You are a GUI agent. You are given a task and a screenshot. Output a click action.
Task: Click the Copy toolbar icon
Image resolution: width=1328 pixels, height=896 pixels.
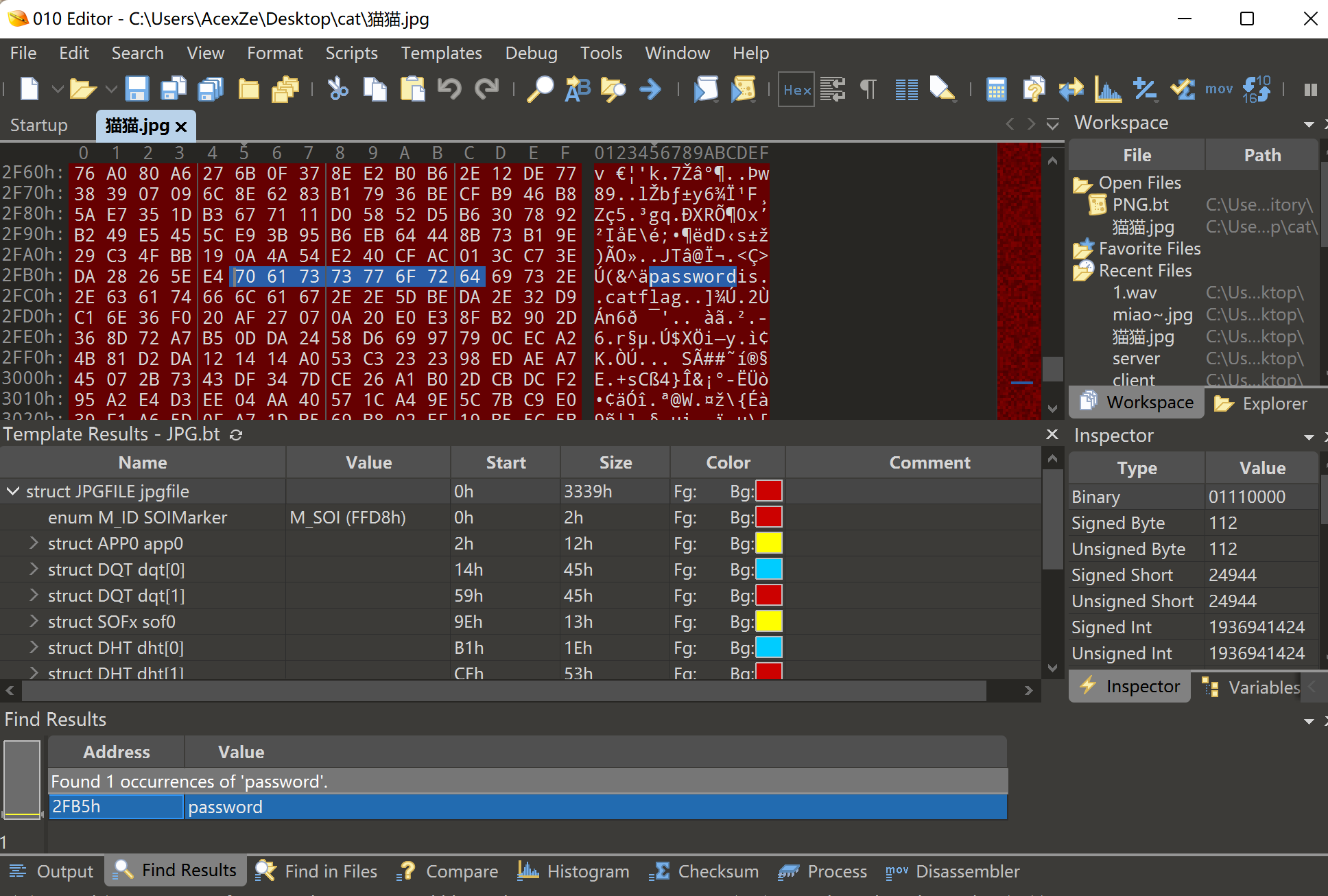tap(375, 89)
